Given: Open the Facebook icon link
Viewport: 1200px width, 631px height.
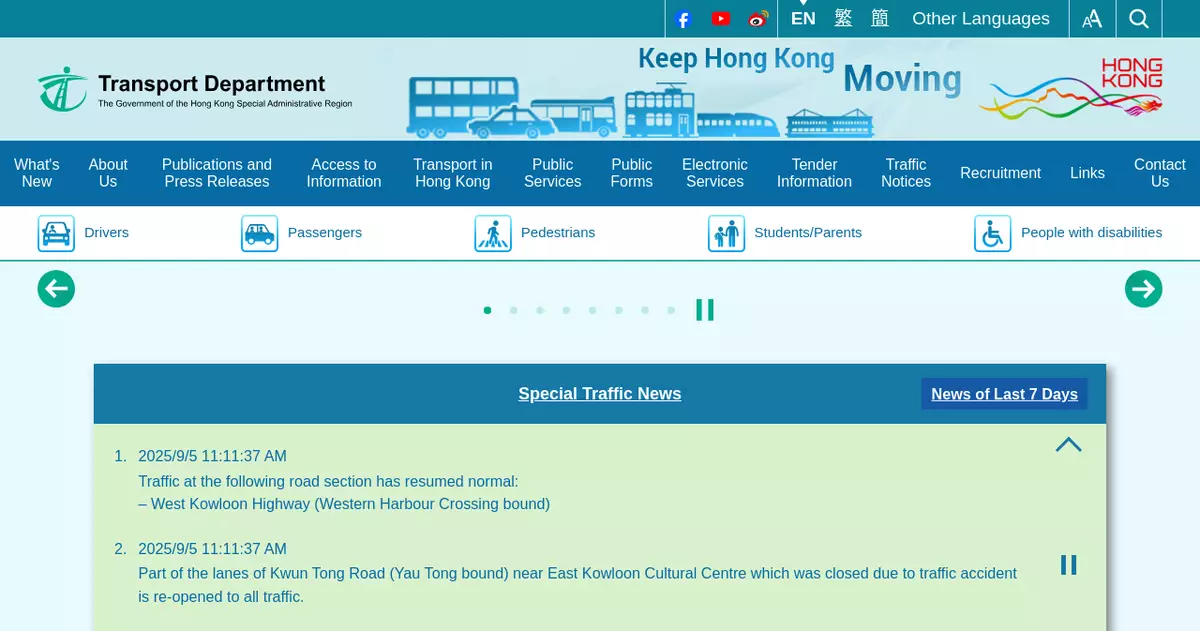Looking at the screenshot, I should 683,19.
